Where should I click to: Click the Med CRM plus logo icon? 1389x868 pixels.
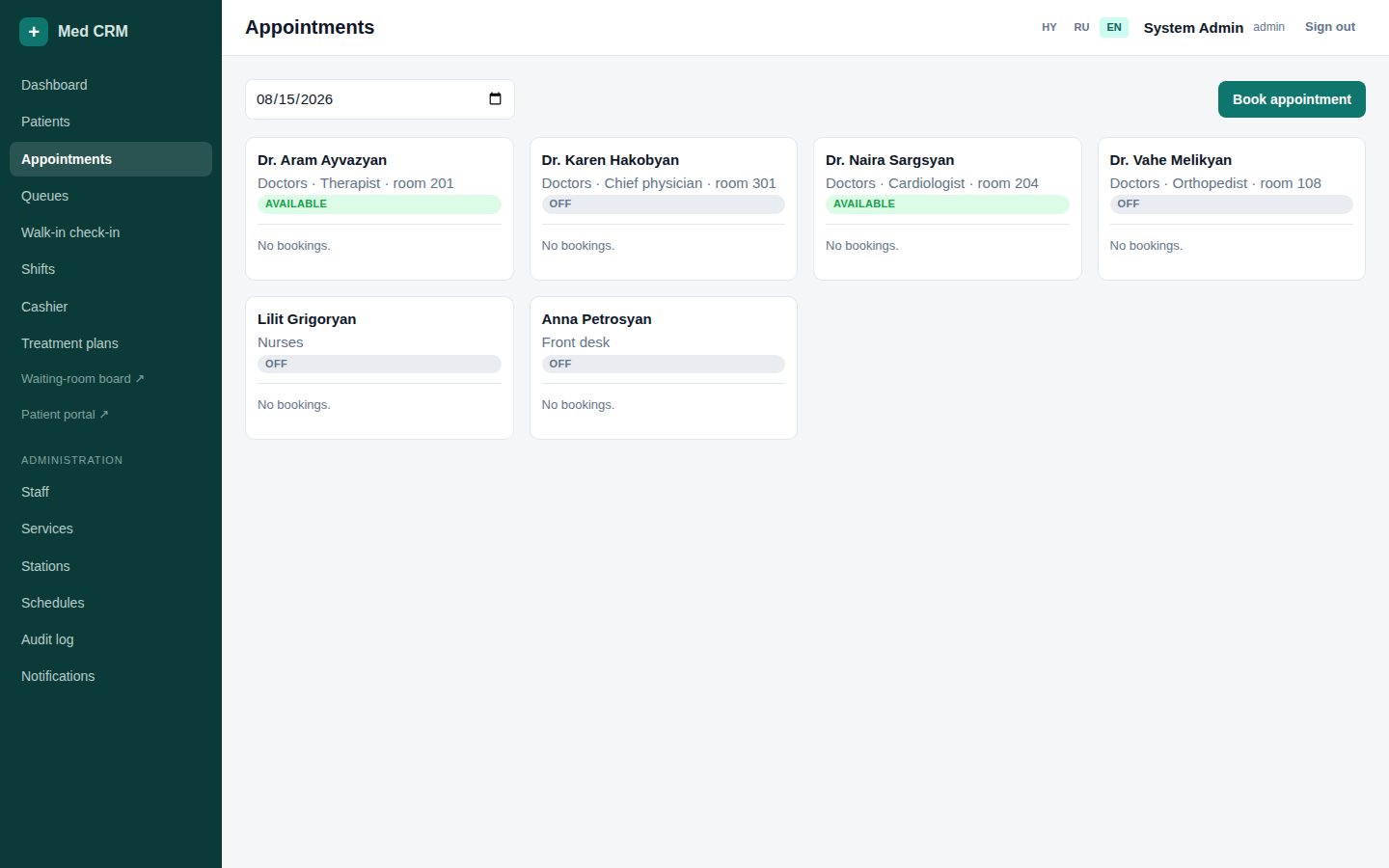[x=34, y=31]
